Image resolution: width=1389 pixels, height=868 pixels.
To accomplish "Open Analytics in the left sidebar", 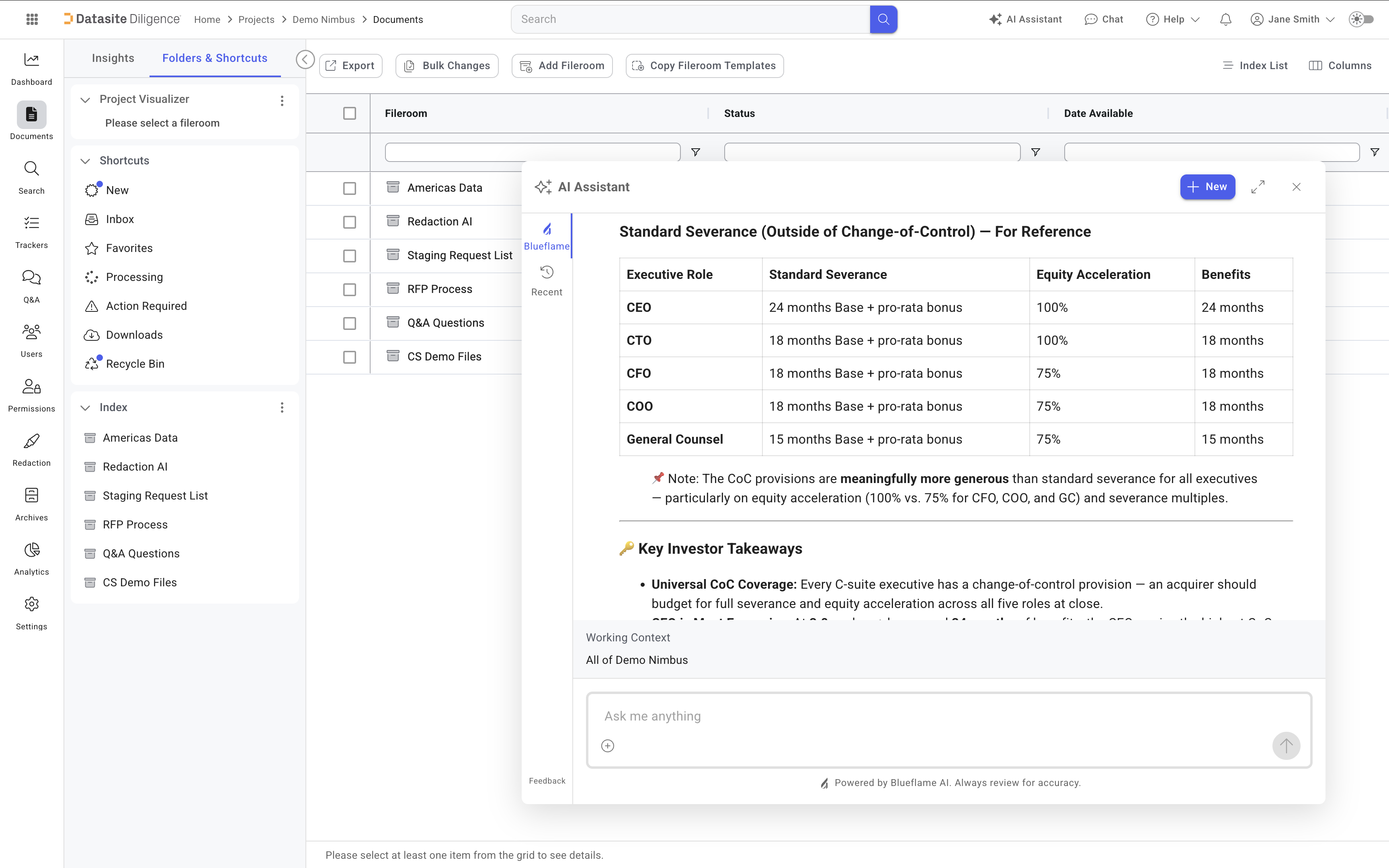I will 32,559.
